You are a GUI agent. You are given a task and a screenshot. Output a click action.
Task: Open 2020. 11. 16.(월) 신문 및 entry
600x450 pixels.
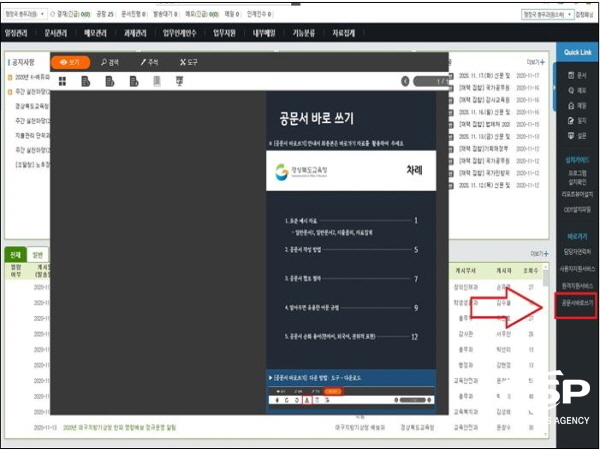pyautogui.click(x=484, y=112)
